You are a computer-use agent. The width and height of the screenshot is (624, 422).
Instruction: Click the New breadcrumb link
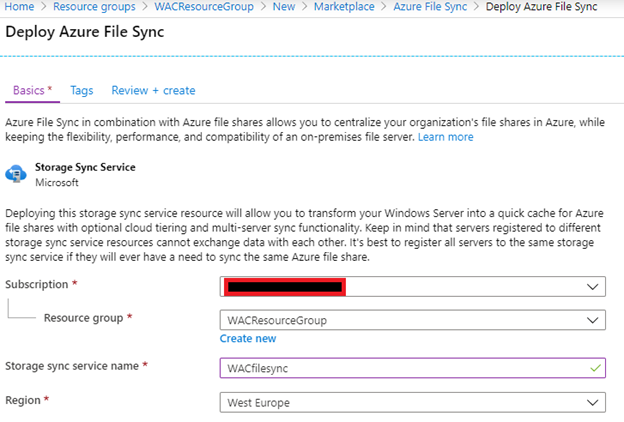pyautogui.click(x=284, y=6)
